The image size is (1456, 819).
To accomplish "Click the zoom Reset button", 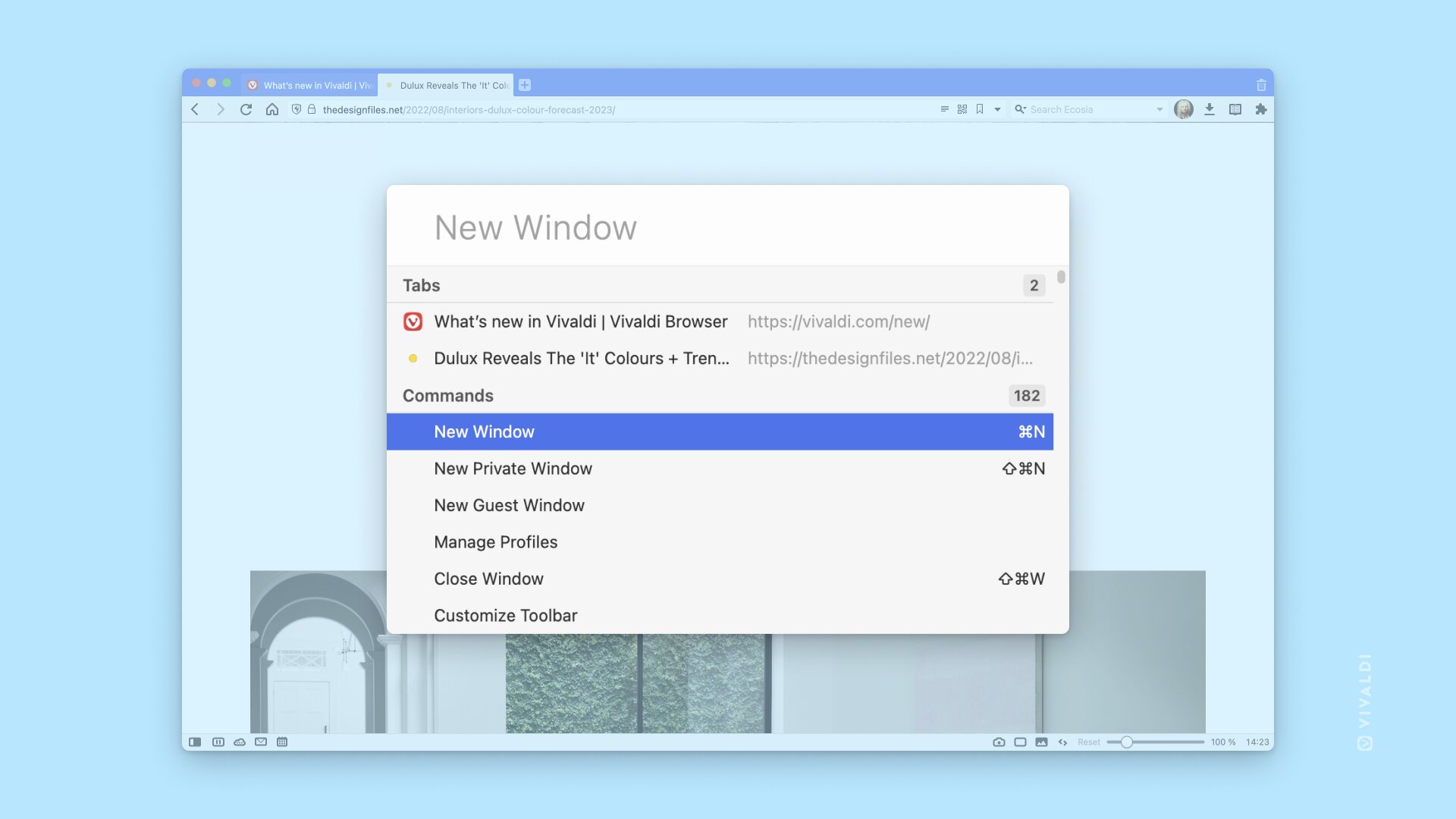I will pyautogui.click(x=1088, y=742).
